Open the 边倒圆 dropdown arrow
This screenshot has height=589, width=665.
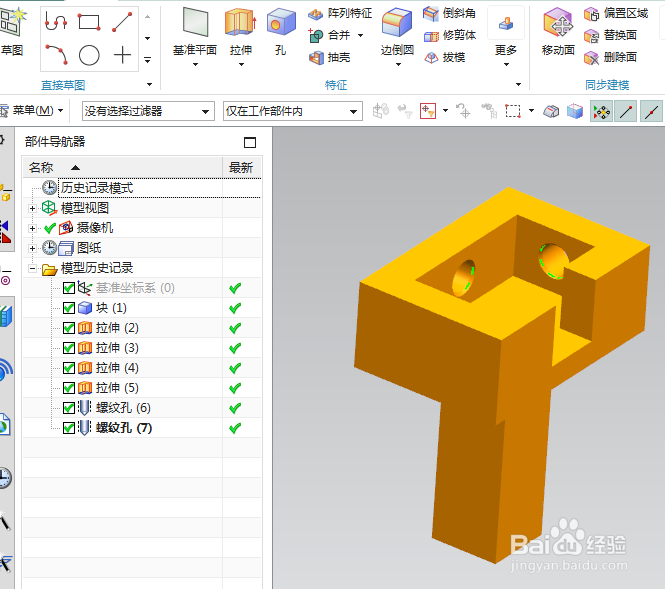click(398, 65)
